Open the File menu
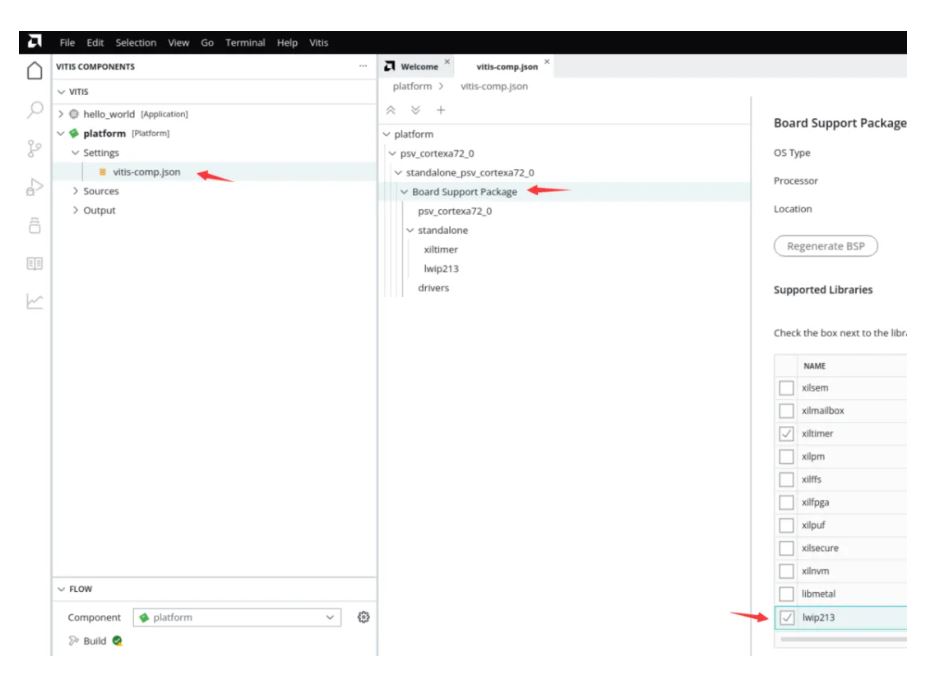Image resolution: width=933 pixels, height=677 pixels. pos(67,42)
